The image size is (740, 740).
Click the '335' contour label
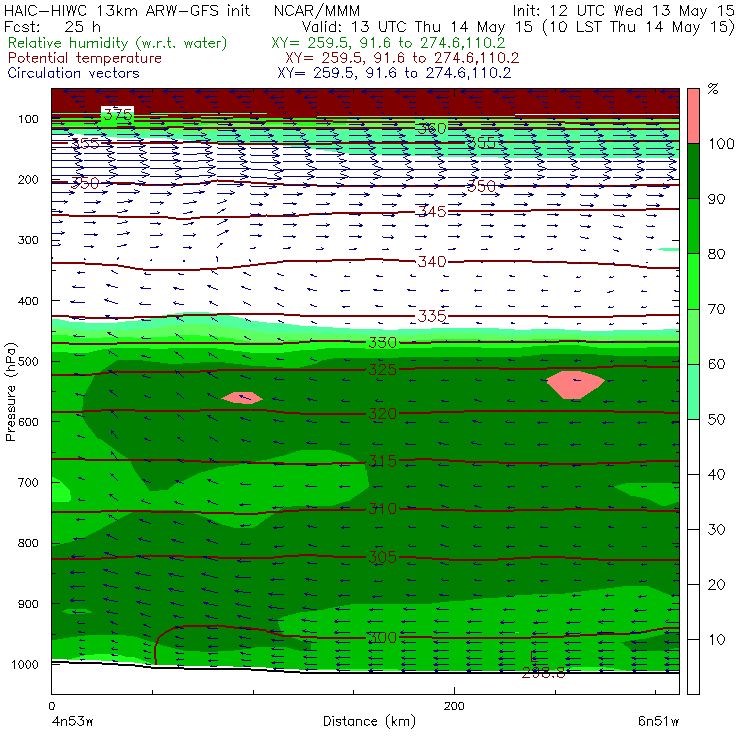pos(432,316)
